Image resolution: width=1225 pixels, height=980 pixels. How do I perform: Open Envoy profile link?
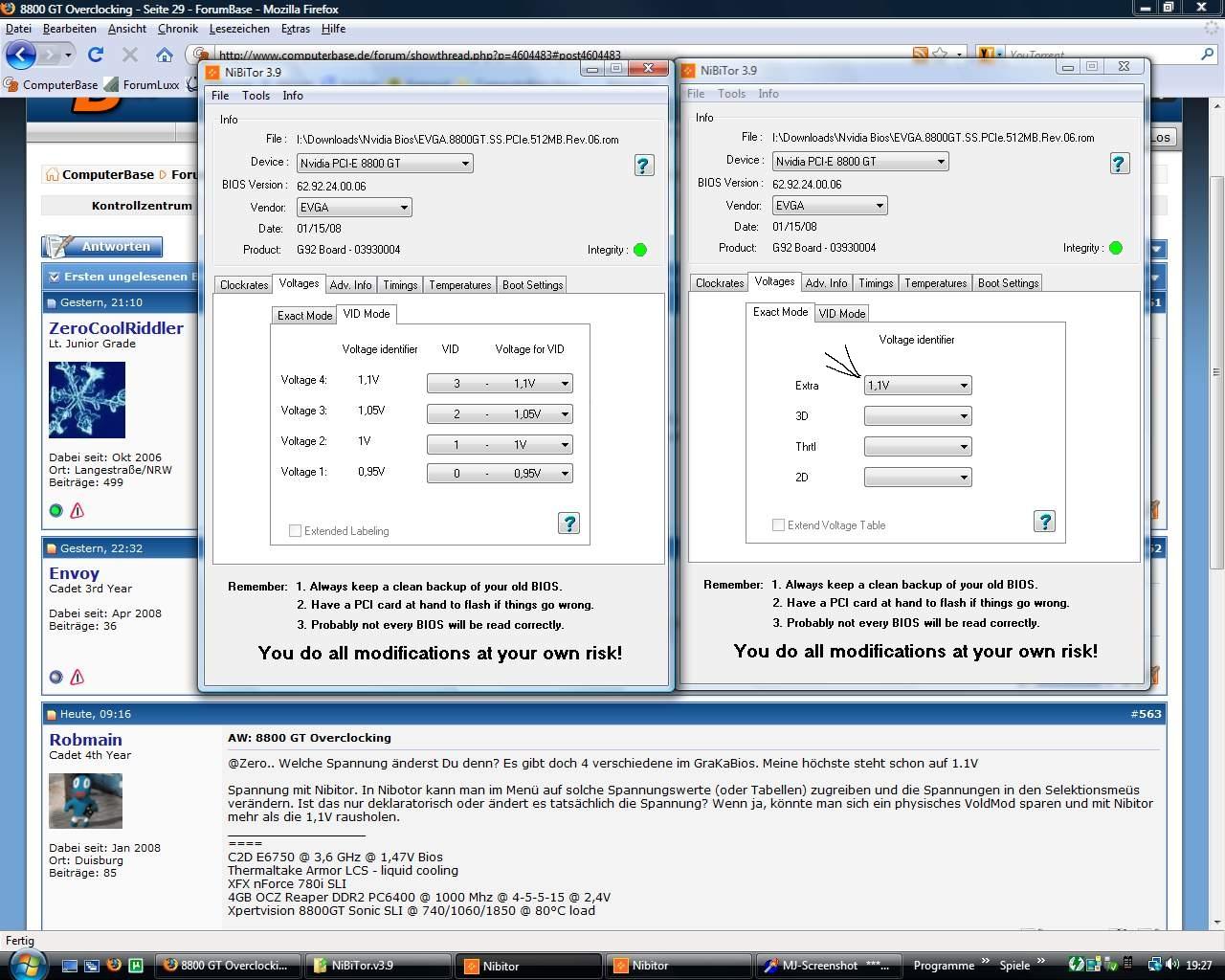point(74,573)
